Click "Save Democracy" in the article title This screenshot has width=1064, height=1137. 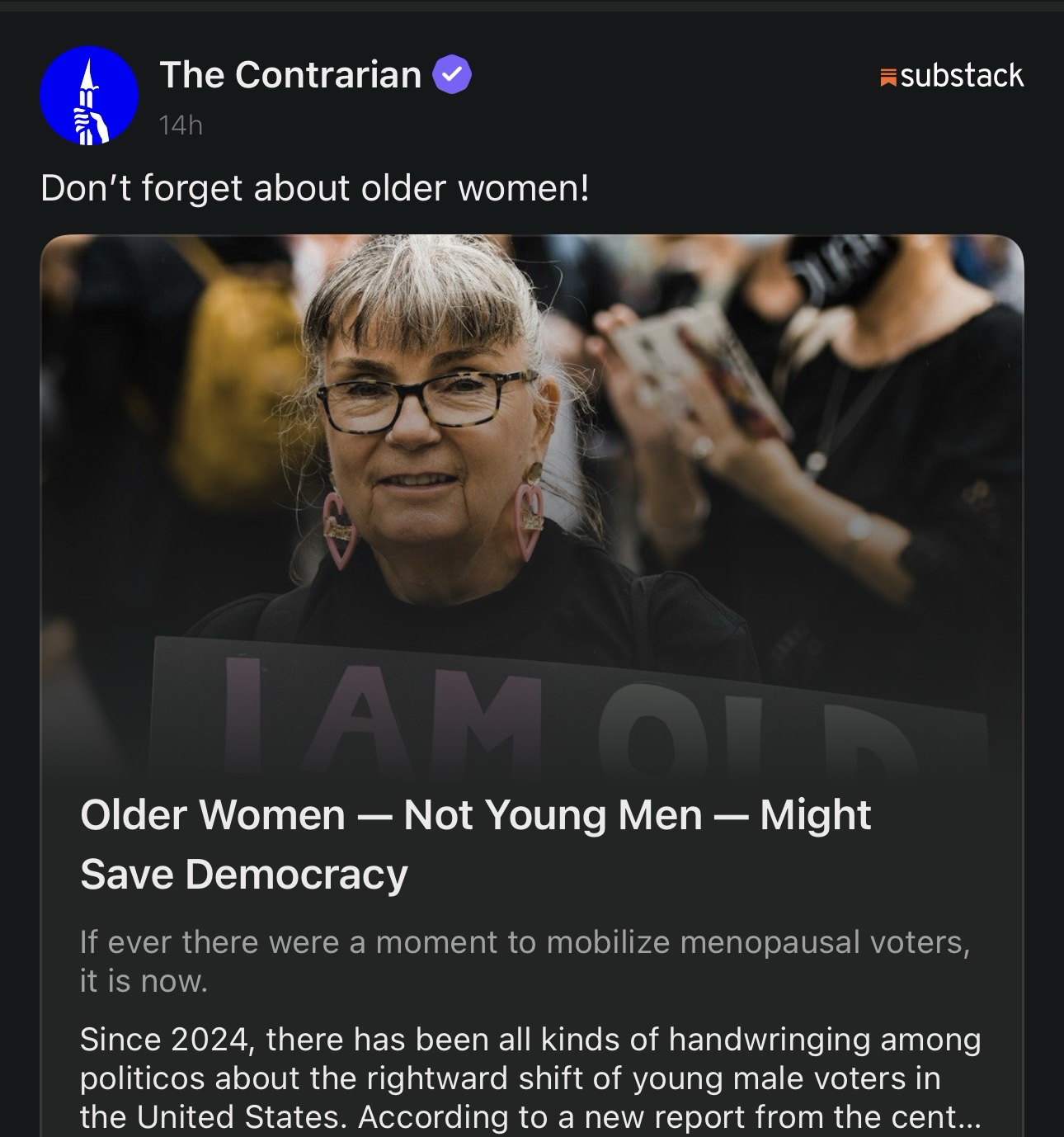[244, 874]
